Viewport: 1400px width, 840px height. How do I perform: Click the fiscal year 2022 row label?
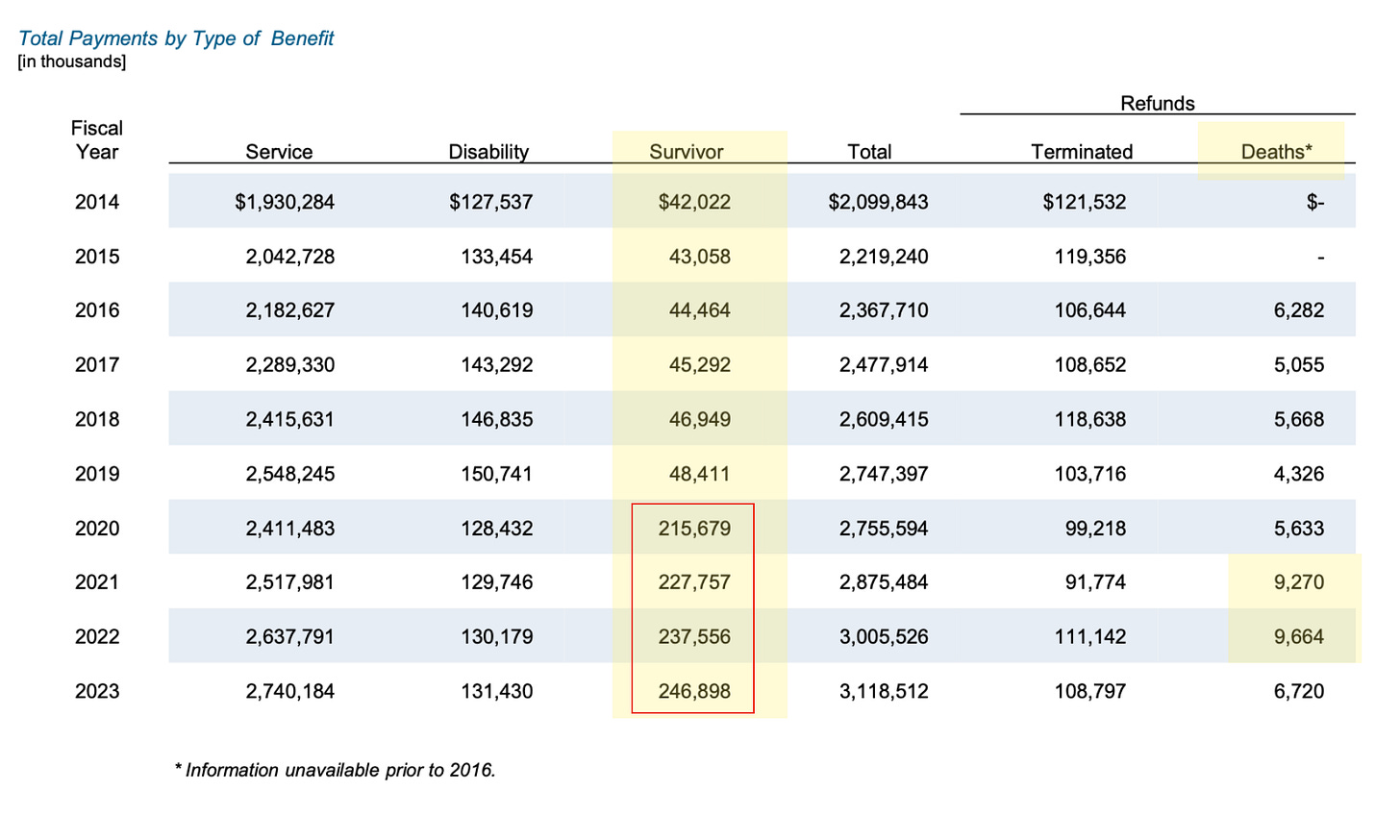tap(97, 637)
